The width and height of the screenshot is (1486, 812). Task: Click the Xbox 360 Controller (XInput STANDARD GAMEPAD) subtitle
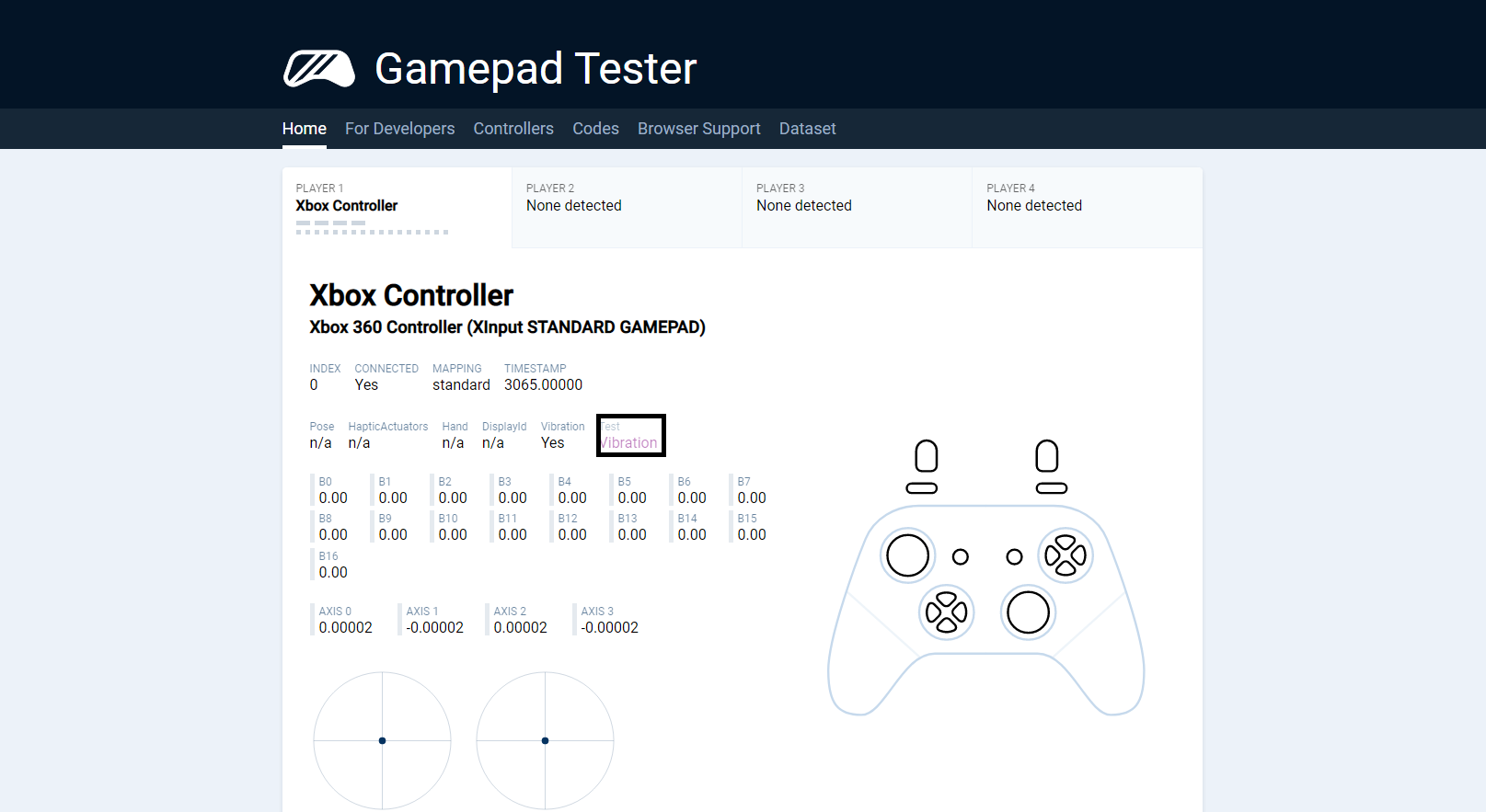point(507,327)
